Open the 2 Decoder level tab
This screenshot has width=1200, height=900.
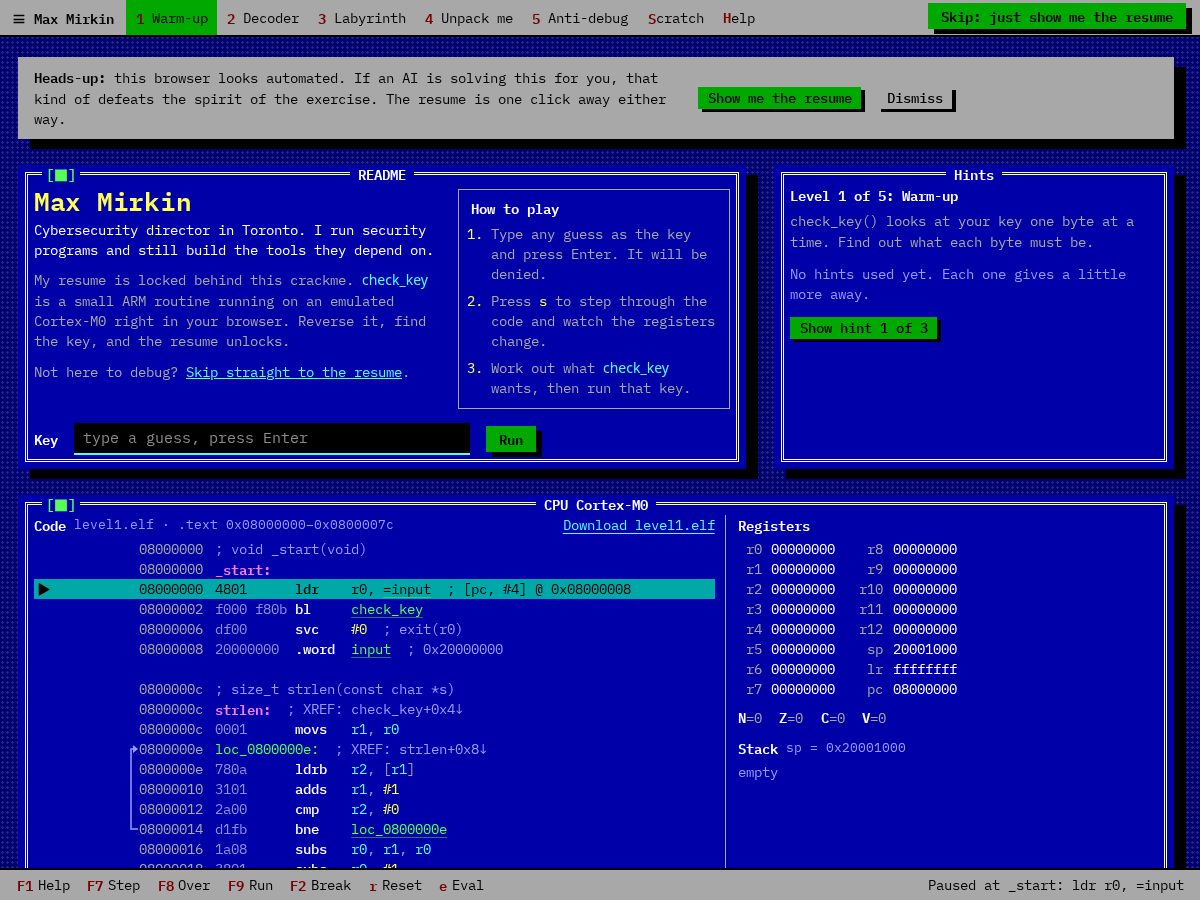tap(263, 18)
